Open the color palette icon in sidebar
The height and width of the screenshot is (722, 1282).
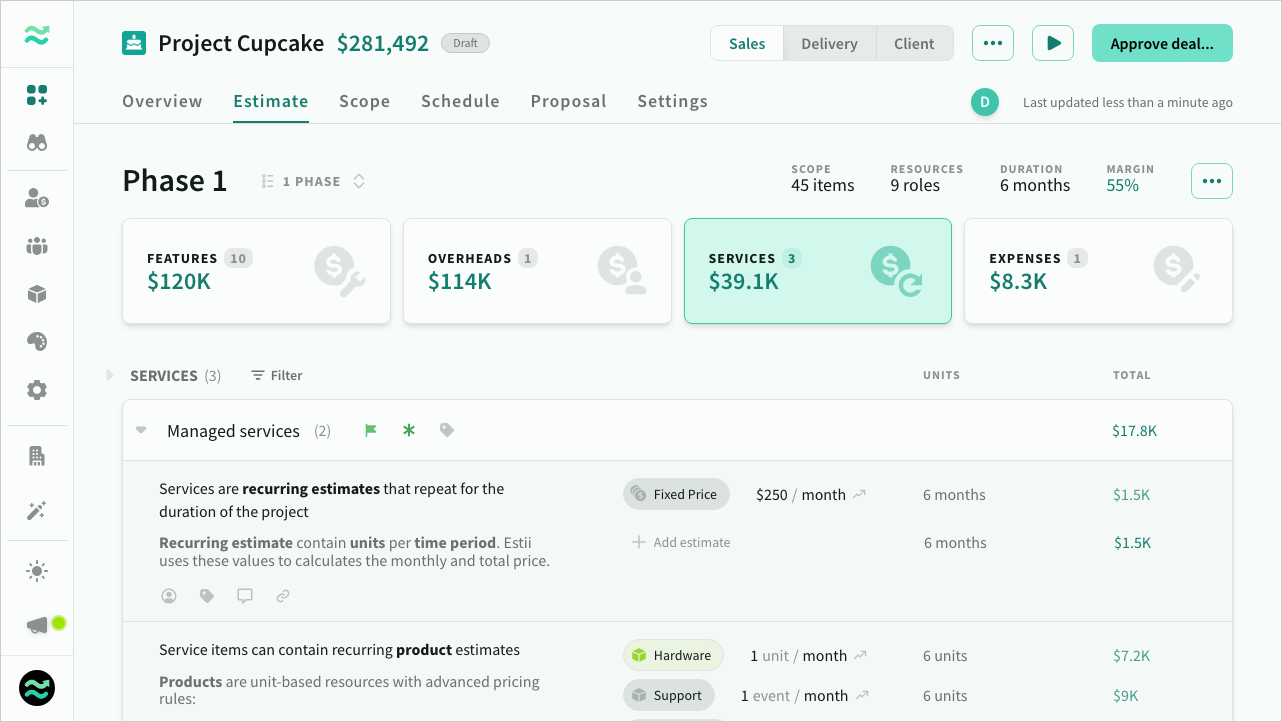(x=37, y=342)
